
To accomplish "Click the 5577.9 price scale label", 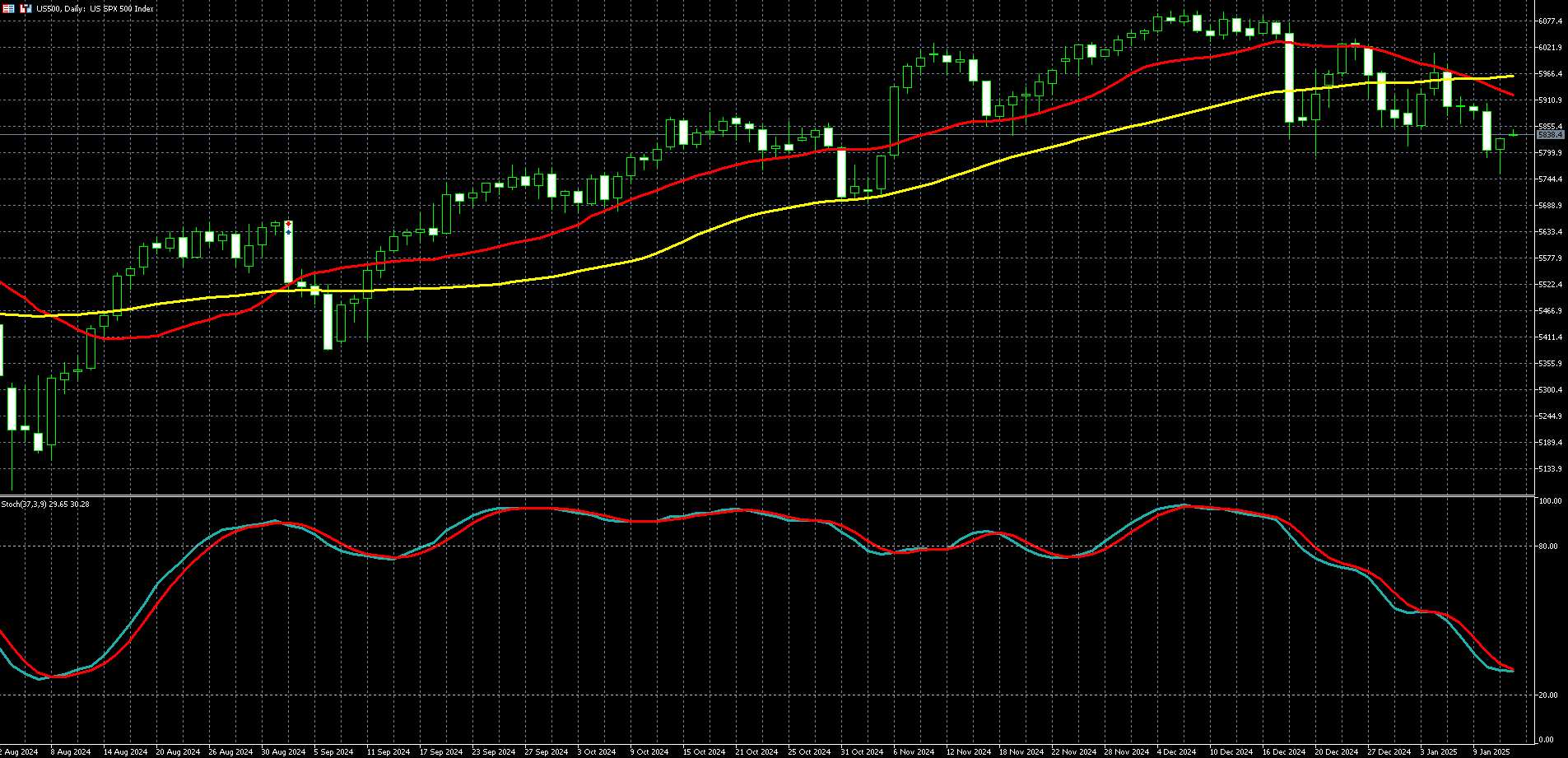I will pyautogui.click(x=1550, y=258).
